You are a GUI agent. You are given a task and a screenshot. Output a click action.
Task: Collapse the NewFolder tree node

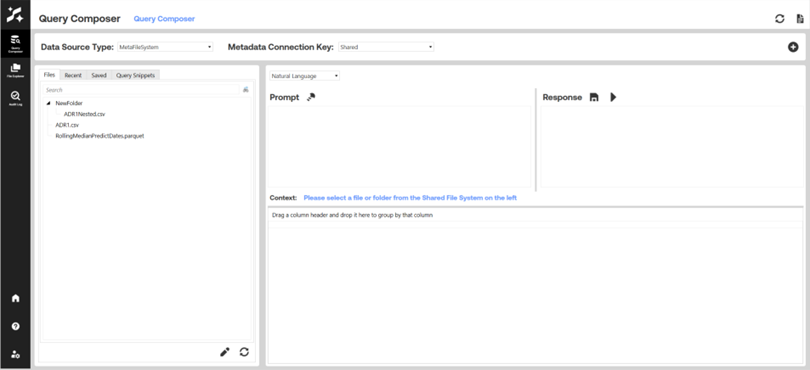coord(49,103)
